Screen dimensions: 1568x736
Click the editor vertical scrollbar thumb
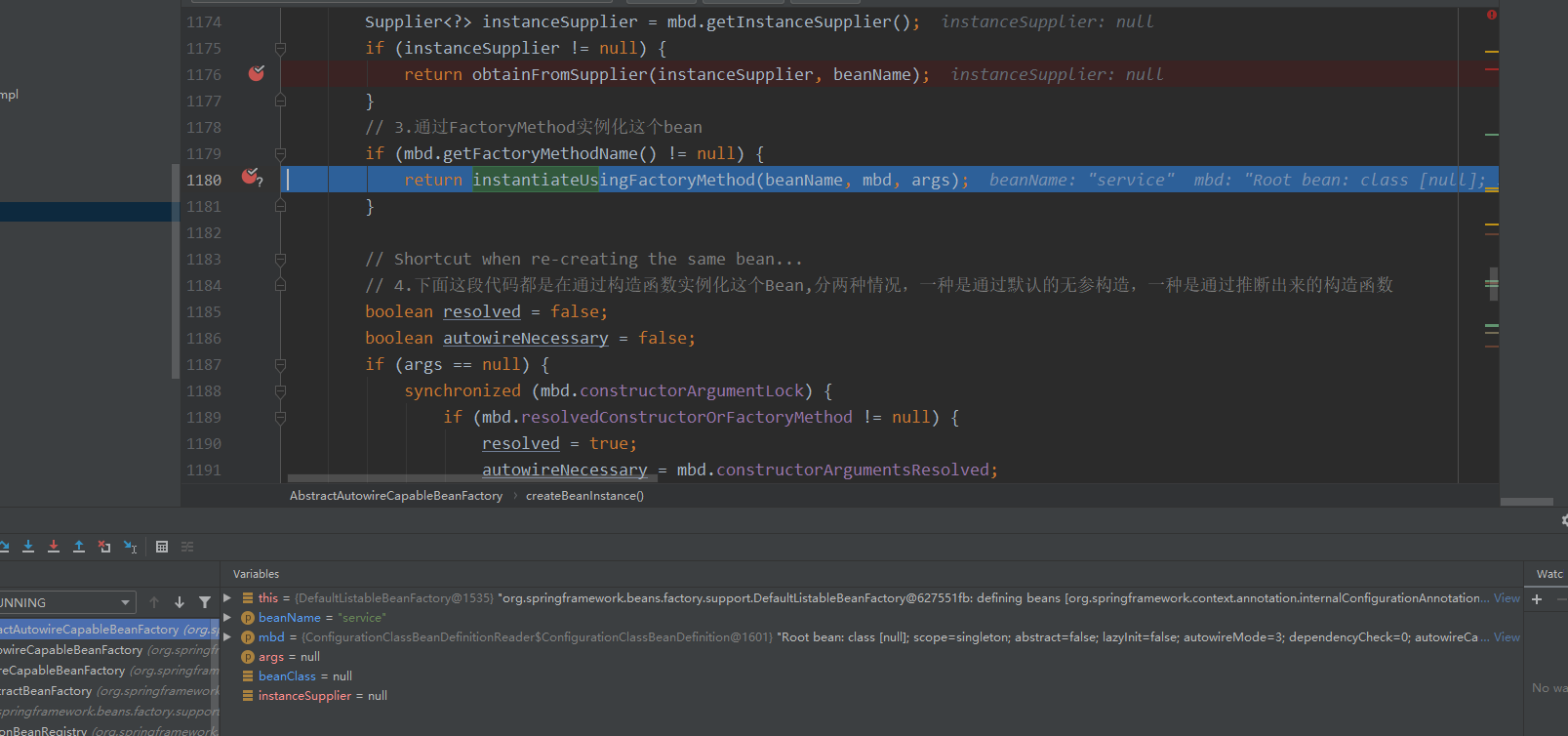[x=1494, y=283]
